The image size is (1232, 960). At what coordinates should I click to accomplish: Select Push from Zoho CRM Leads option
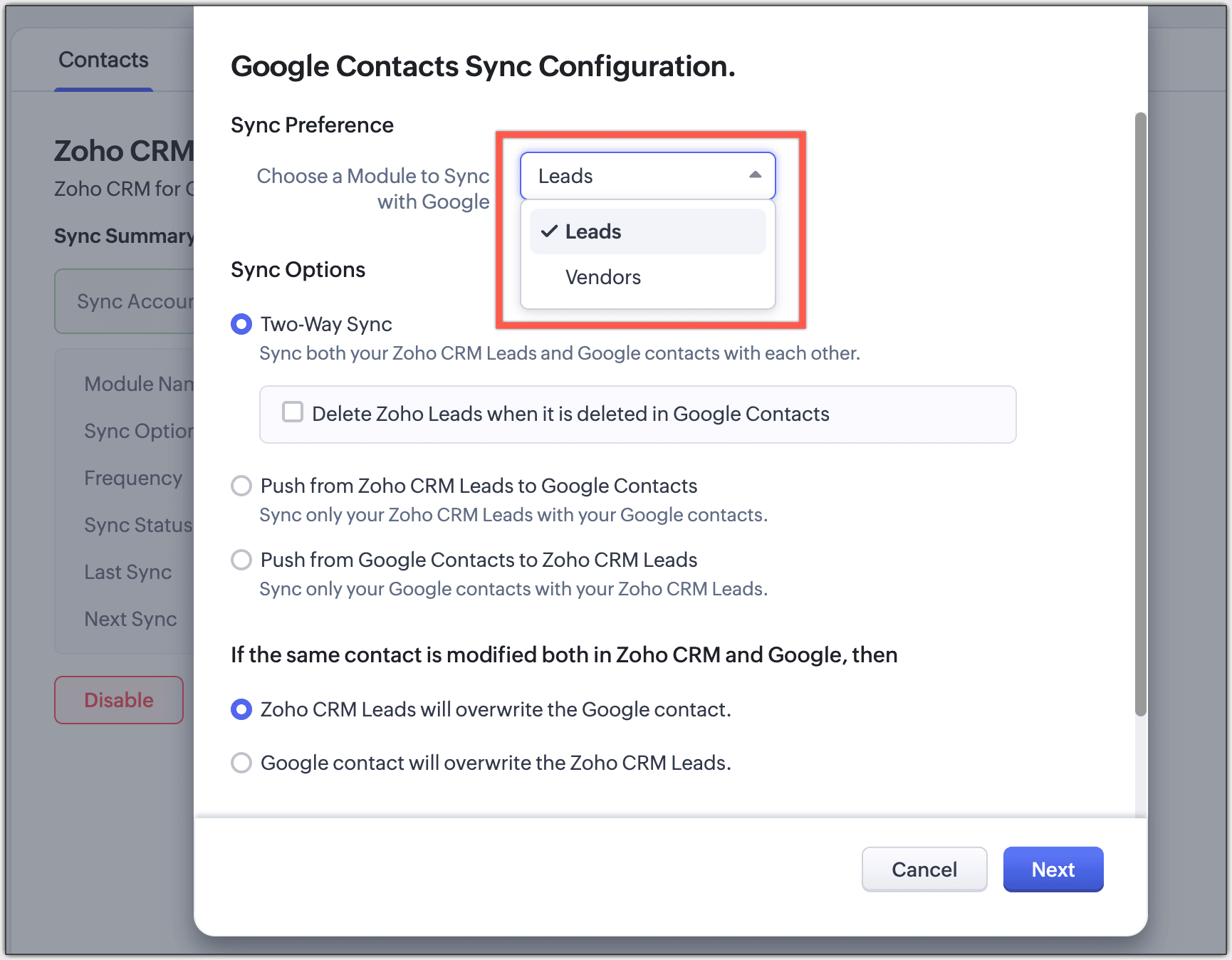point(241,486)
